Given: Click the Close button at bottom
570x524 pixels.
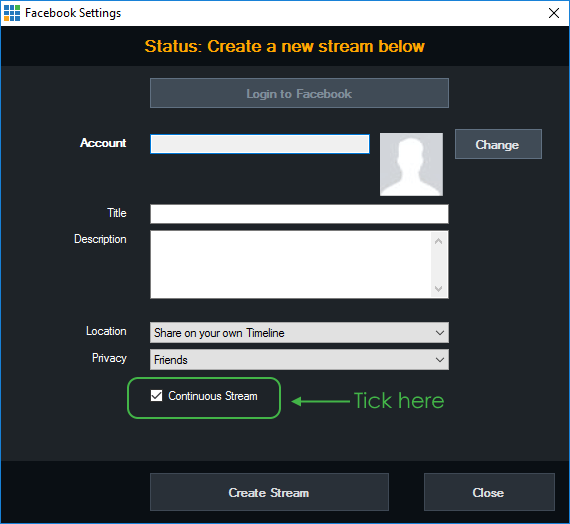Looking at the screenshot, I should click(x=489, y=492).
